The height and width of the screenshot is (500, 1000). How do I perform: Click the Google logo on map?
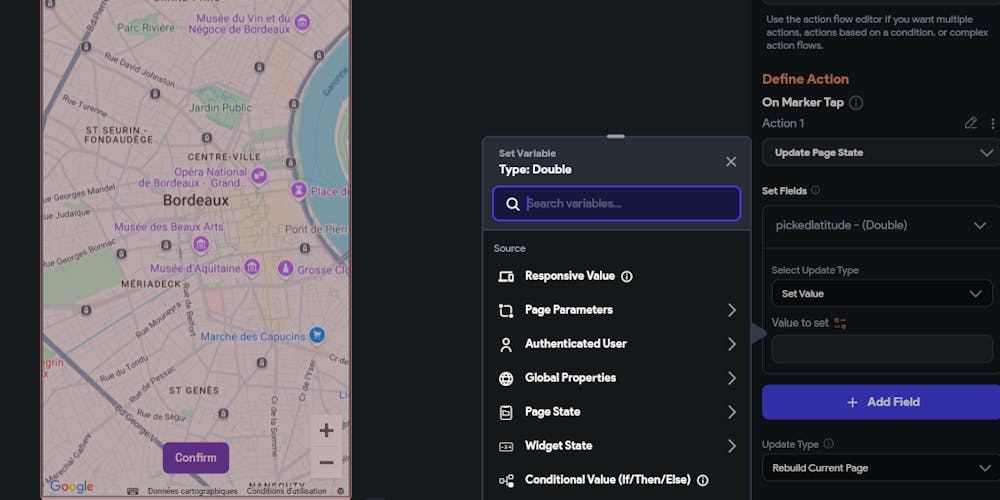tap(71, 487)
